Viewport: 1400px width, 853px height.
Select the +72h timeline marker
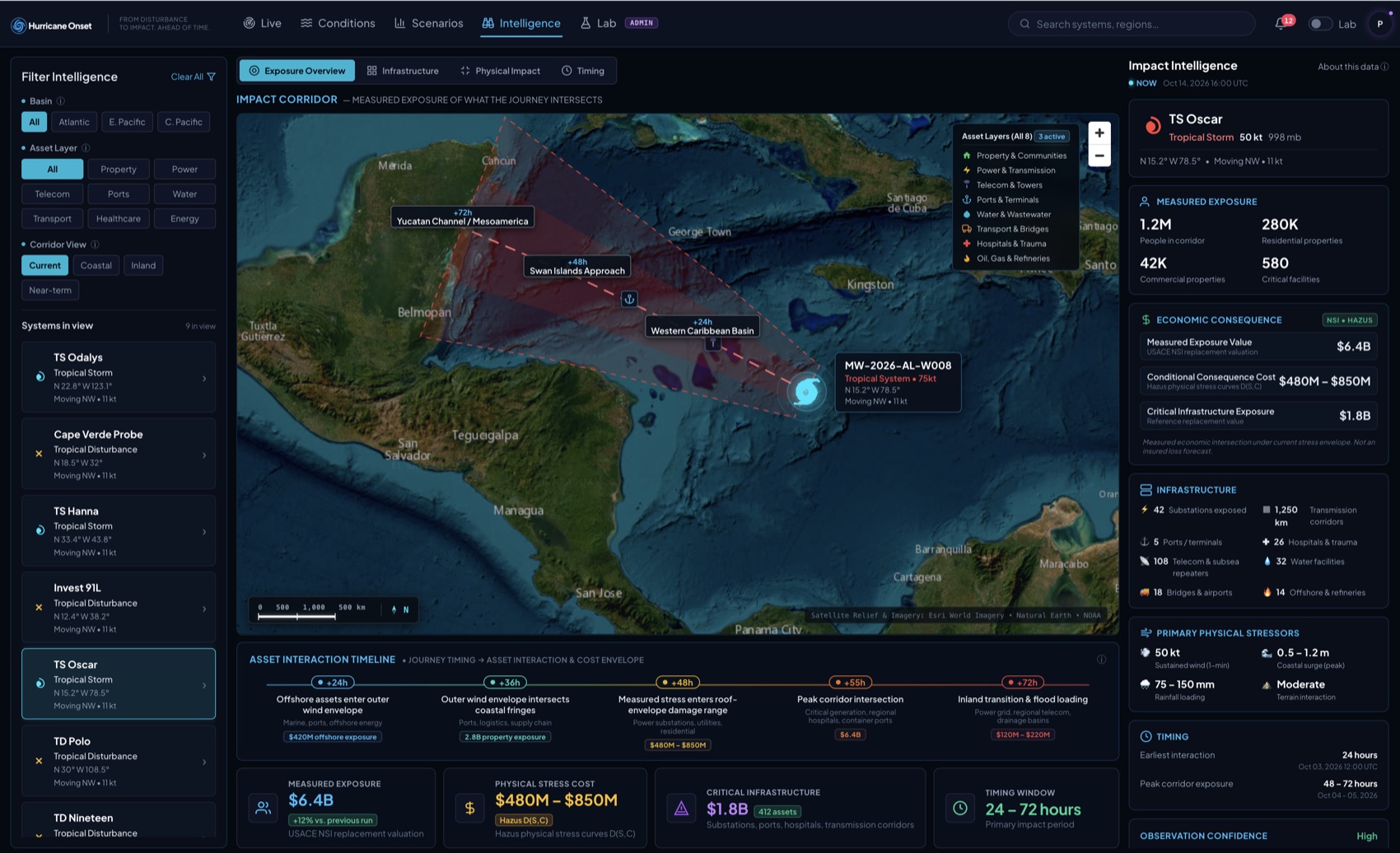[x=1023, y=683]
